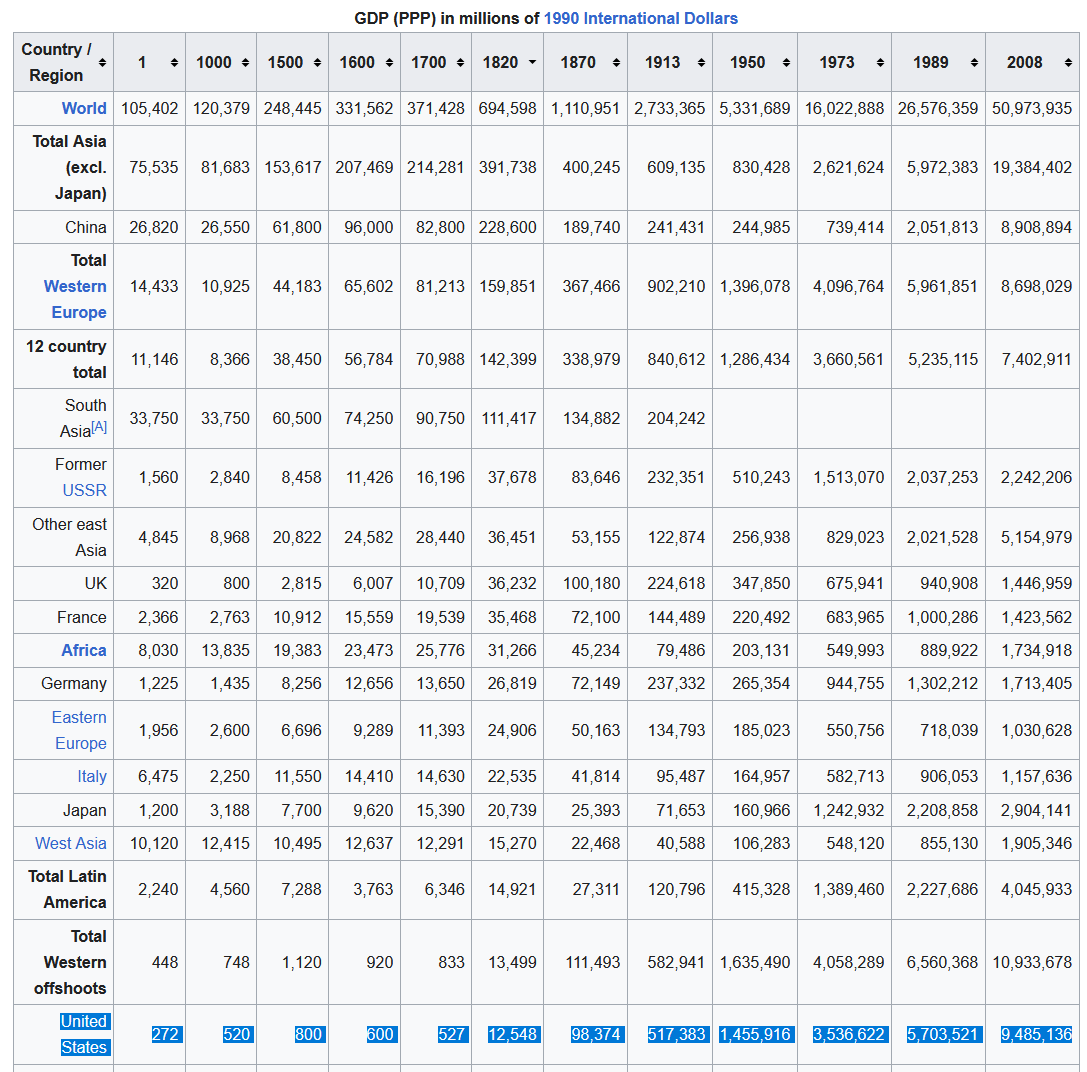Open the USSR link
The image size is (1087, 1072).
tap(84, 490)
